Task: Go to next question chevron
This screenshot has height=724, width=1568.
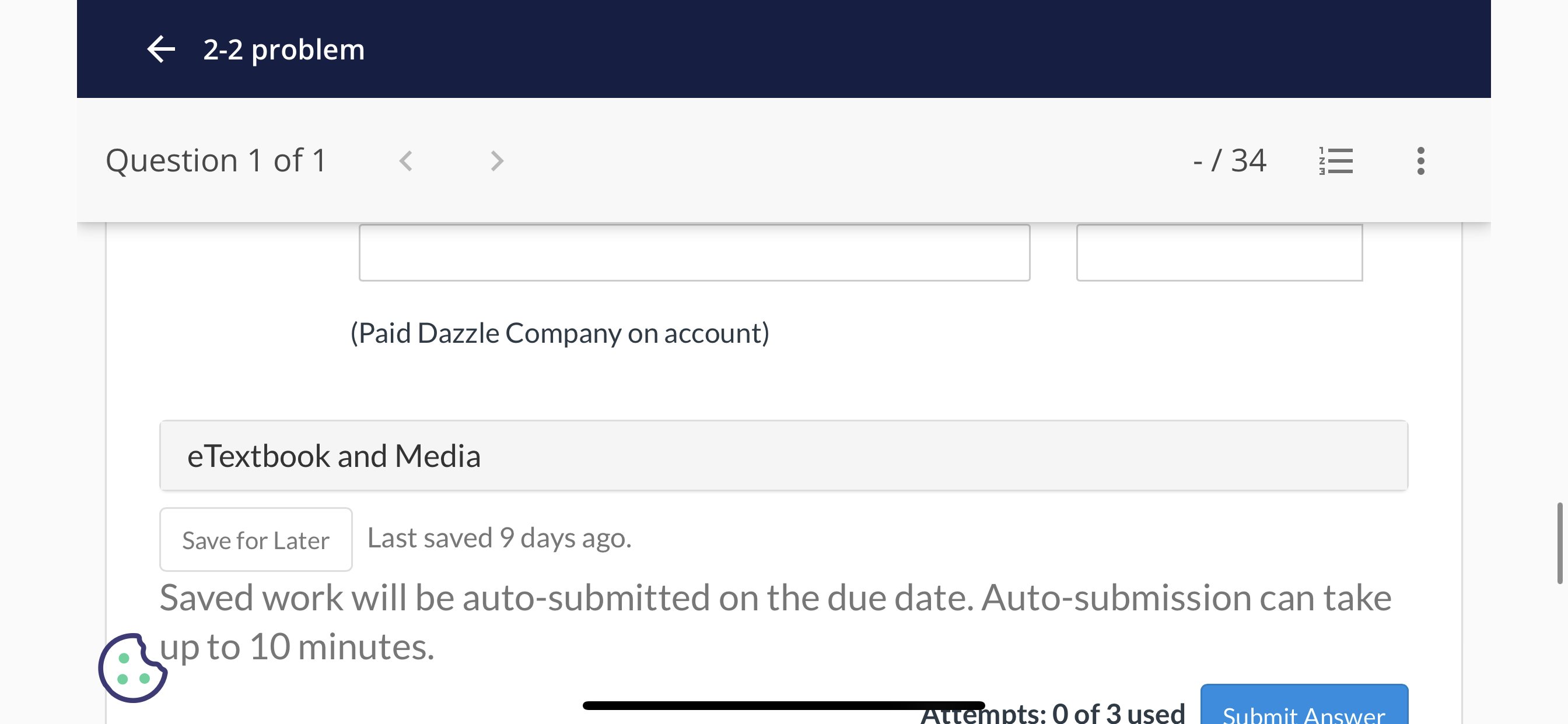Action: [496, 161]
